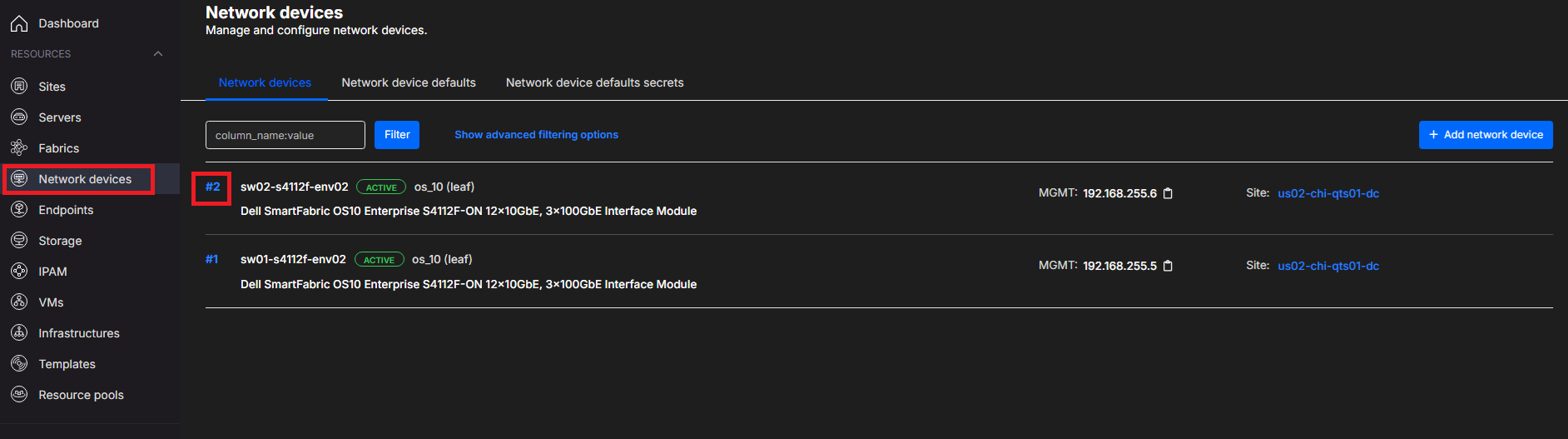
Task: Click the Storage sidebar icon
Action: [19, 241]
